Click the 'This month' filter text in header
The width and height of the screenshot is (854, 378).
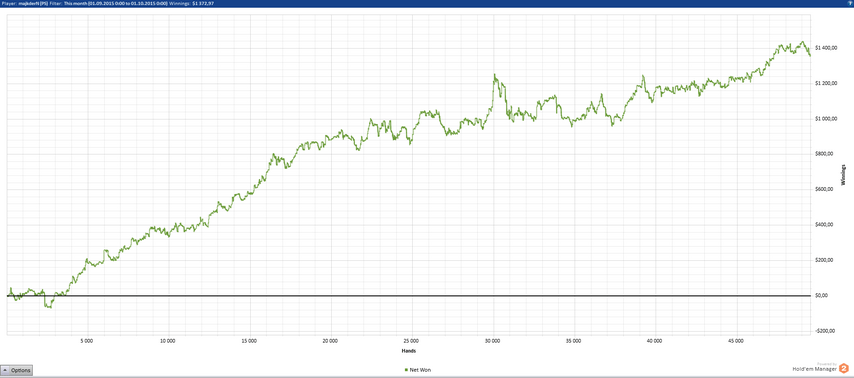click(75, 3)
